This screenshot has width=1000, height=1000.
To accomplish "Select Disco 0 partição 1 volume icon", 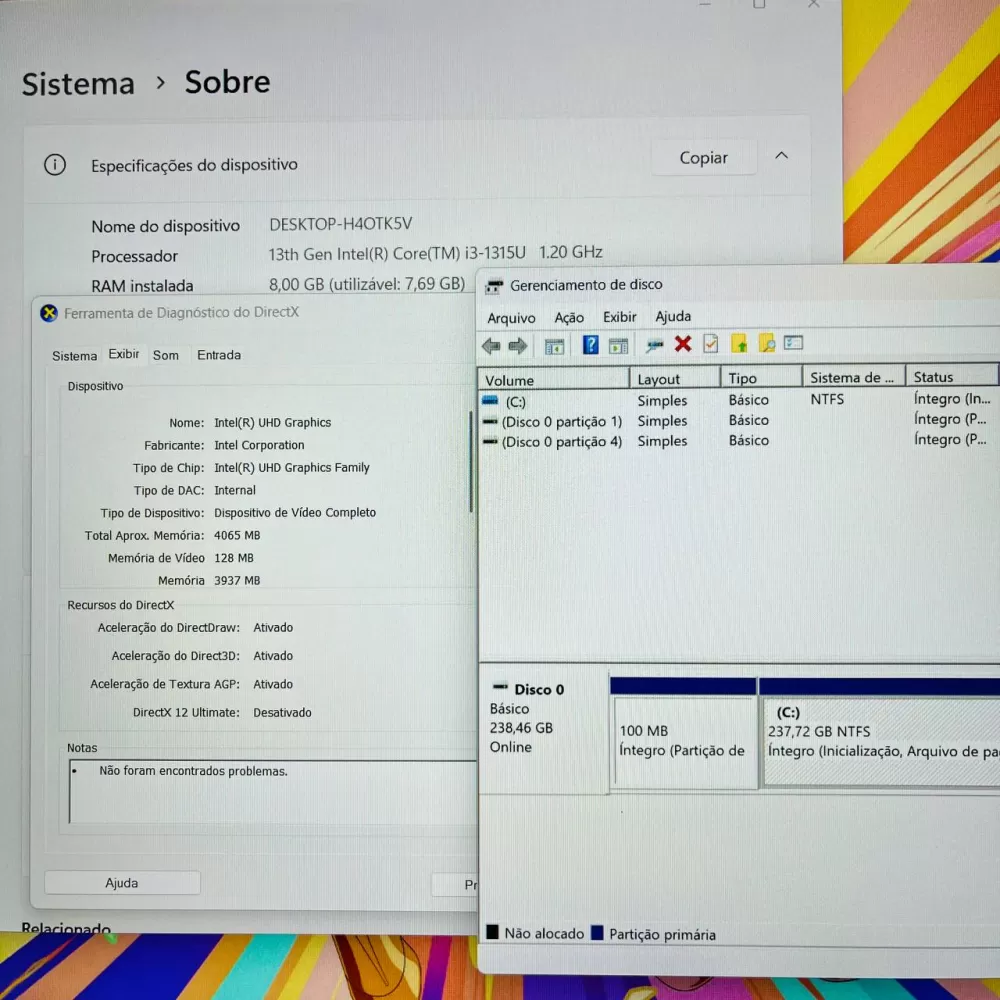I will click(x=490, y=422).
